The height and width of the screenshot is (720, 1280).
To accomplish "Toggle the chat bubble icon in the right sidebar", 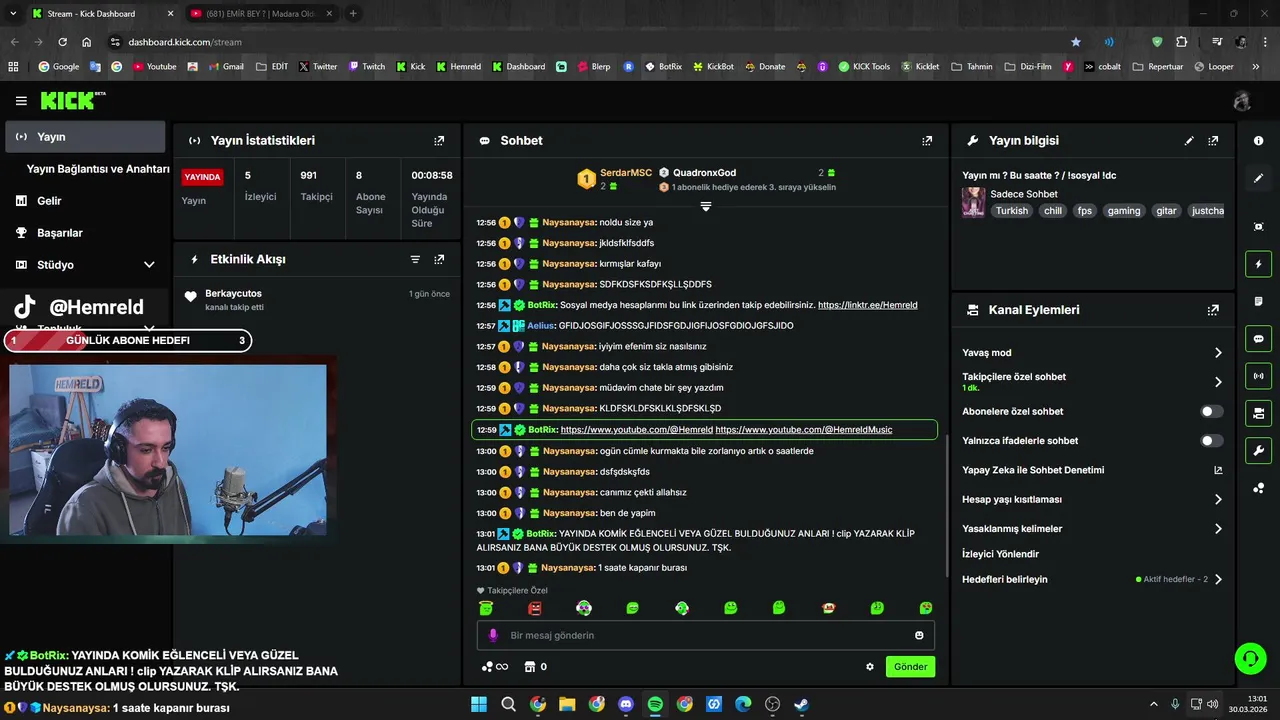I will click(1258, 339).
